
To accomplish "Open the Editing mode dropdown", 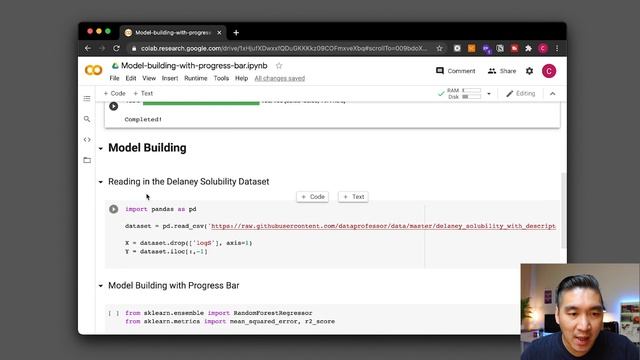I will pyautogui.click(x=520, y=93).
